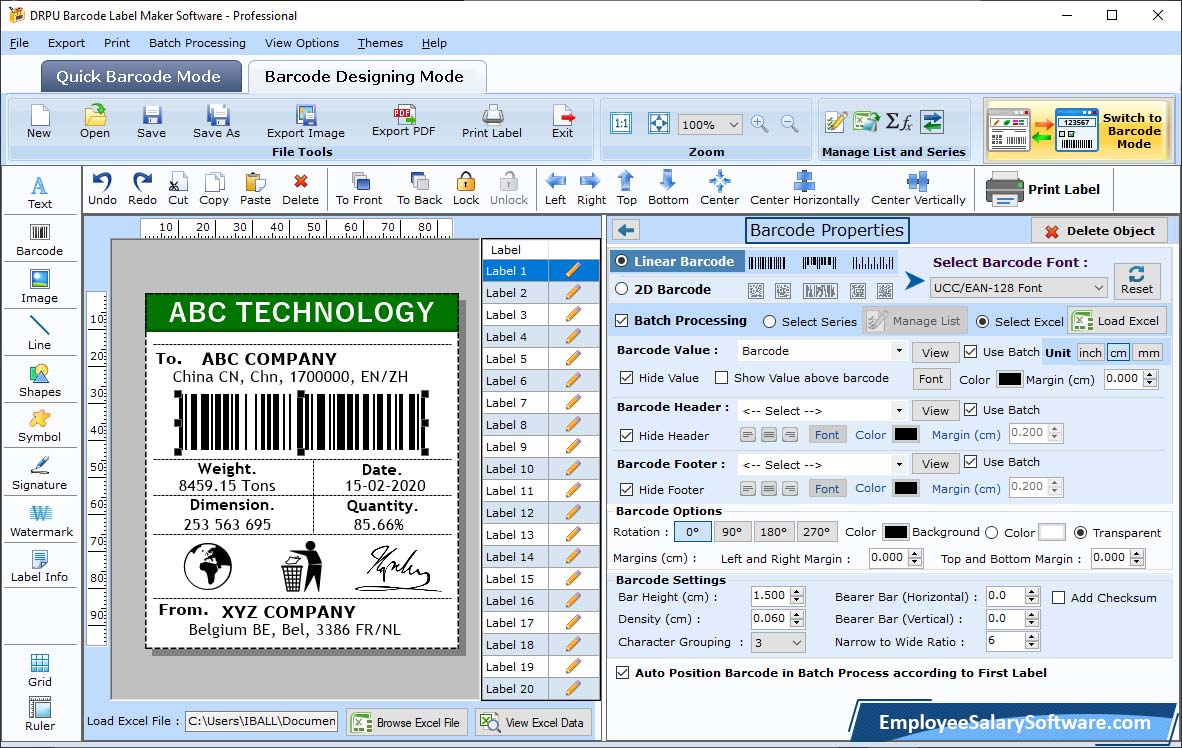
Task: Click the zoom in magnifier
Action: [760, 124]
